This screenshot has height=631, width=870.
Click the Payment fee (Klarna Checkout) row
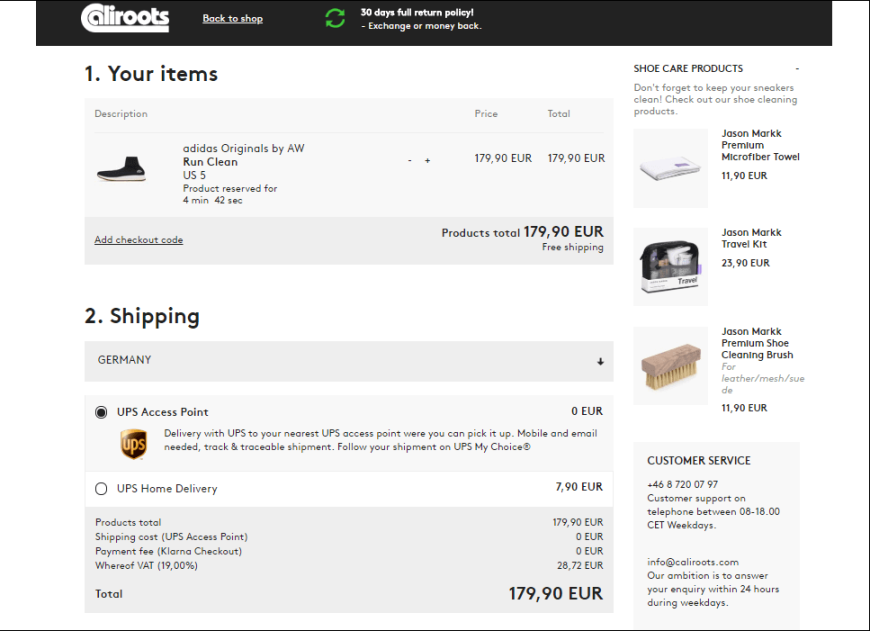point(349,551)
